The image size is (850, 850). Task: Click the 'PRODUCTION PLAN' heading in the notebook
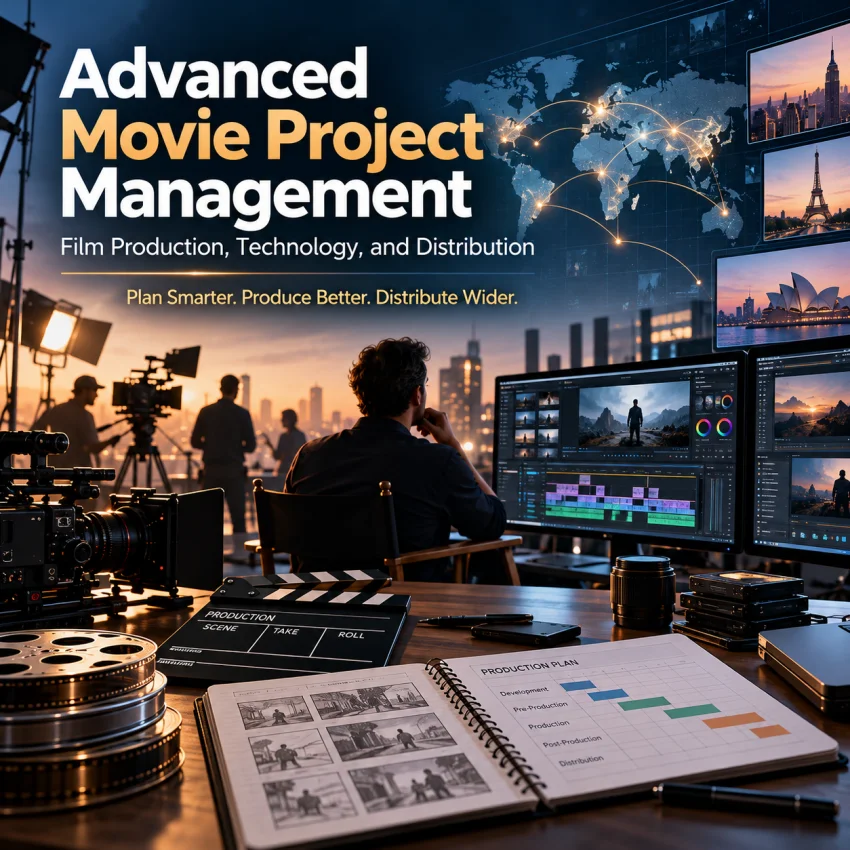529,667
